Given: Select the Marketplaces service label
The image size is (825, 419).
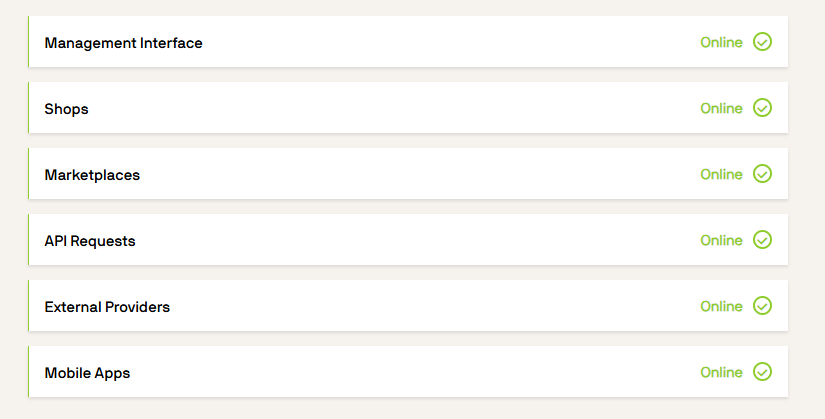Looking at the screenshot, I should 92,175.
